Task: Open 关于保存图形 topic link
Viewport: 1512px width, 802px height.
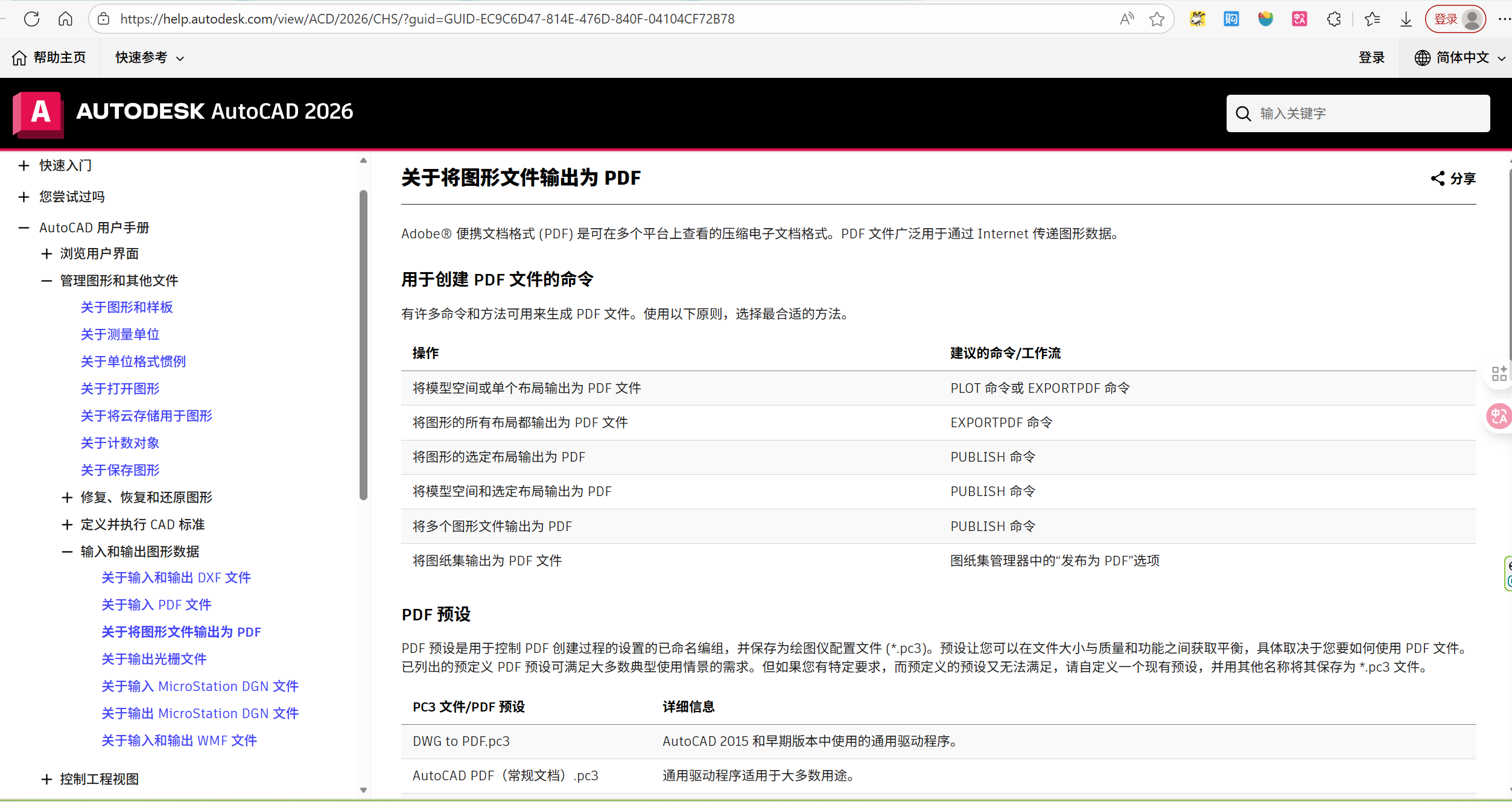Action: pyautogui.click(x=120, y=470)
